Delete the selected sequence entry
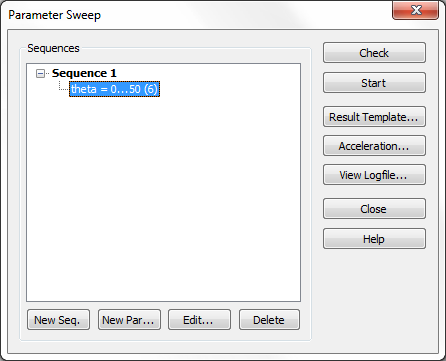The height and width of the screenshot is (361, 446). pos(269,320)
